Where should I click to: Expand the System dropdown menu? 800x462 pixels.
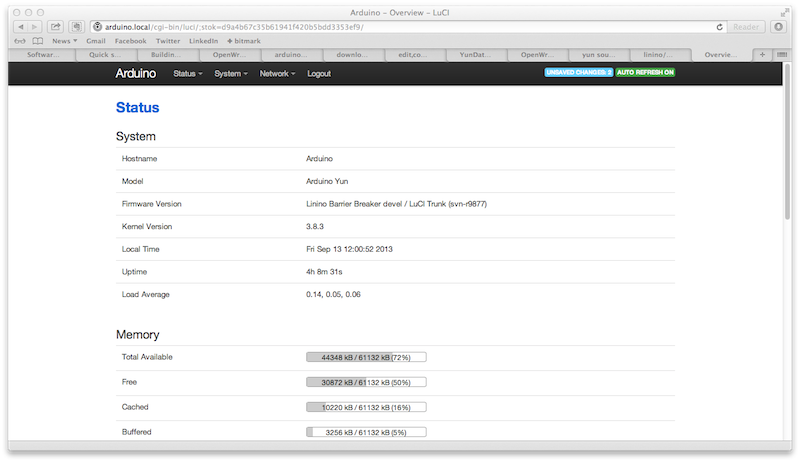231,73
